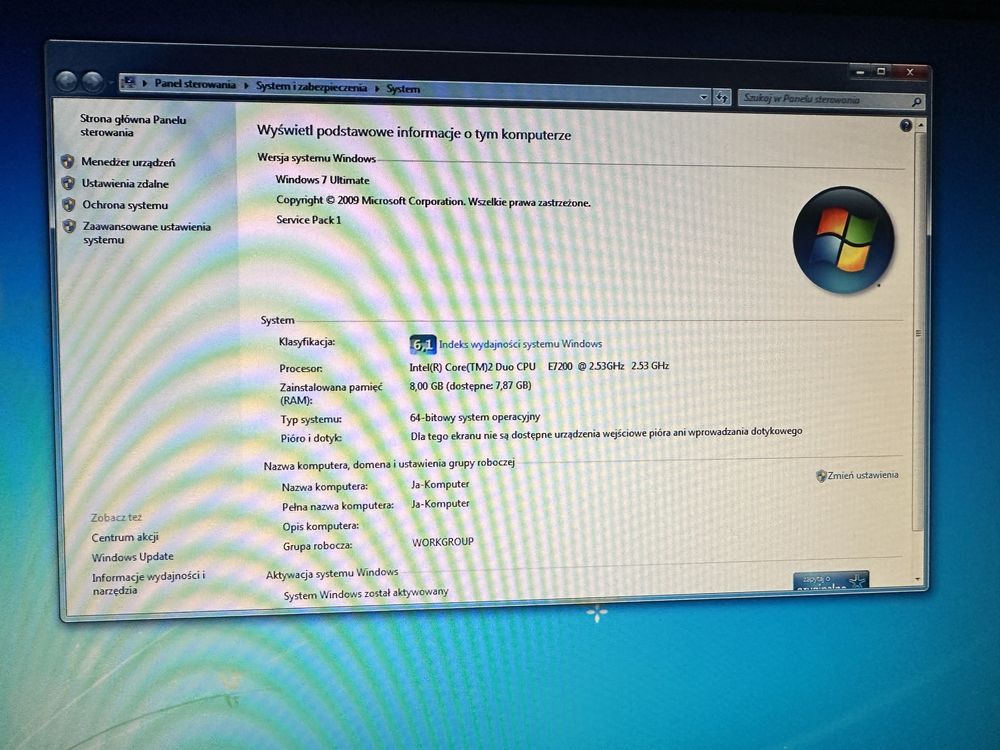Viewport: 1000px width, 750px height.
Task: Click RAM value '8,00 GB (dostępne: 7,87 GB)'
Action: coord(470,385)
